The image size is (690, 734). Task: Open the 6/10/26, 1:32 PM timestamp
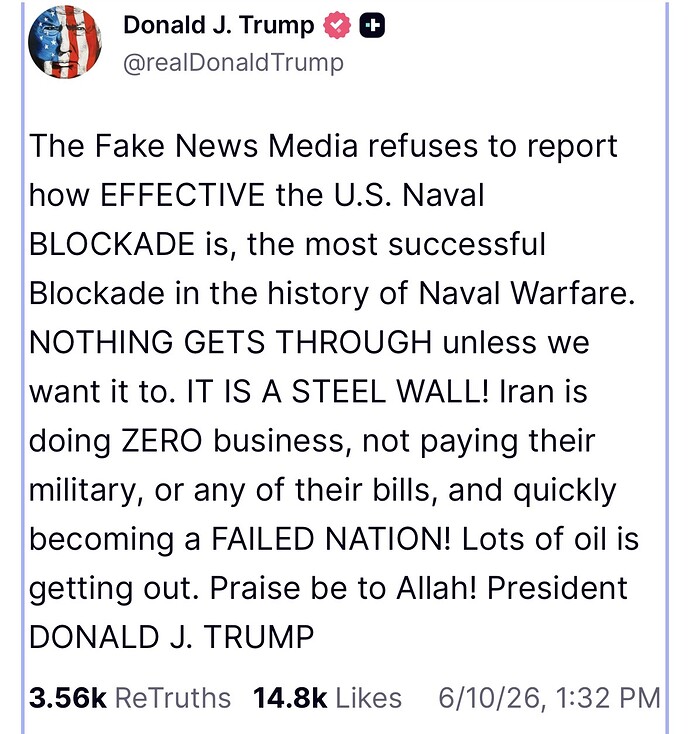coord(549,698)
